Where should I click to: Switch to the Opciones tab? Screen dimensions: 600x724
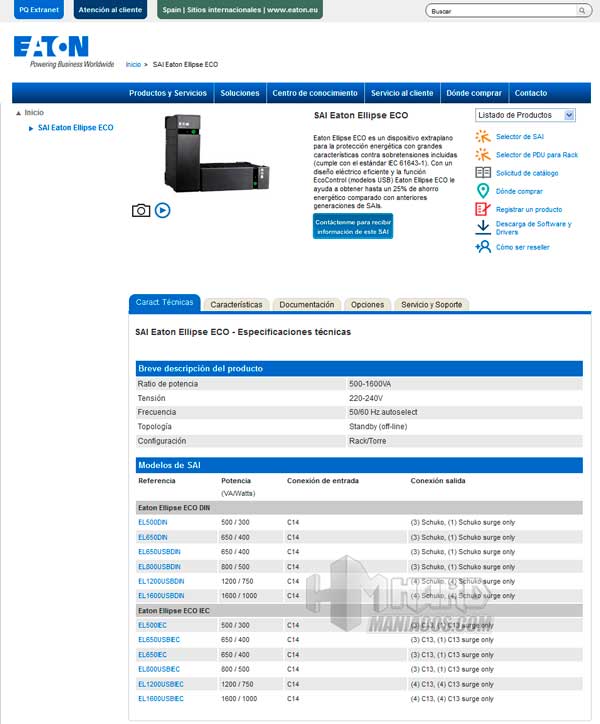(367, 305)
